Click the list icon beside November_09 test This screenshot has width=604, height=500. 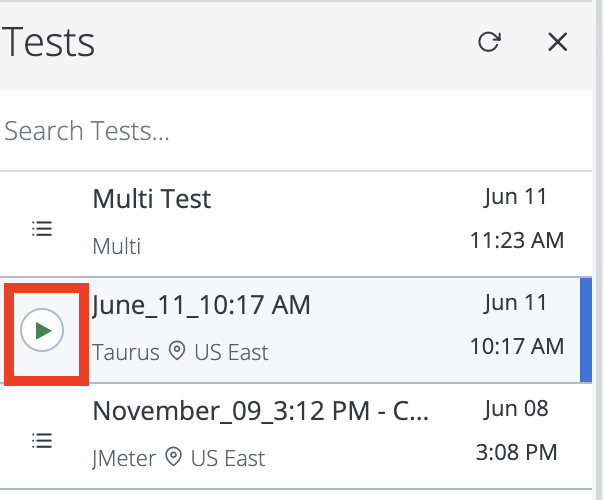point(42,440)
